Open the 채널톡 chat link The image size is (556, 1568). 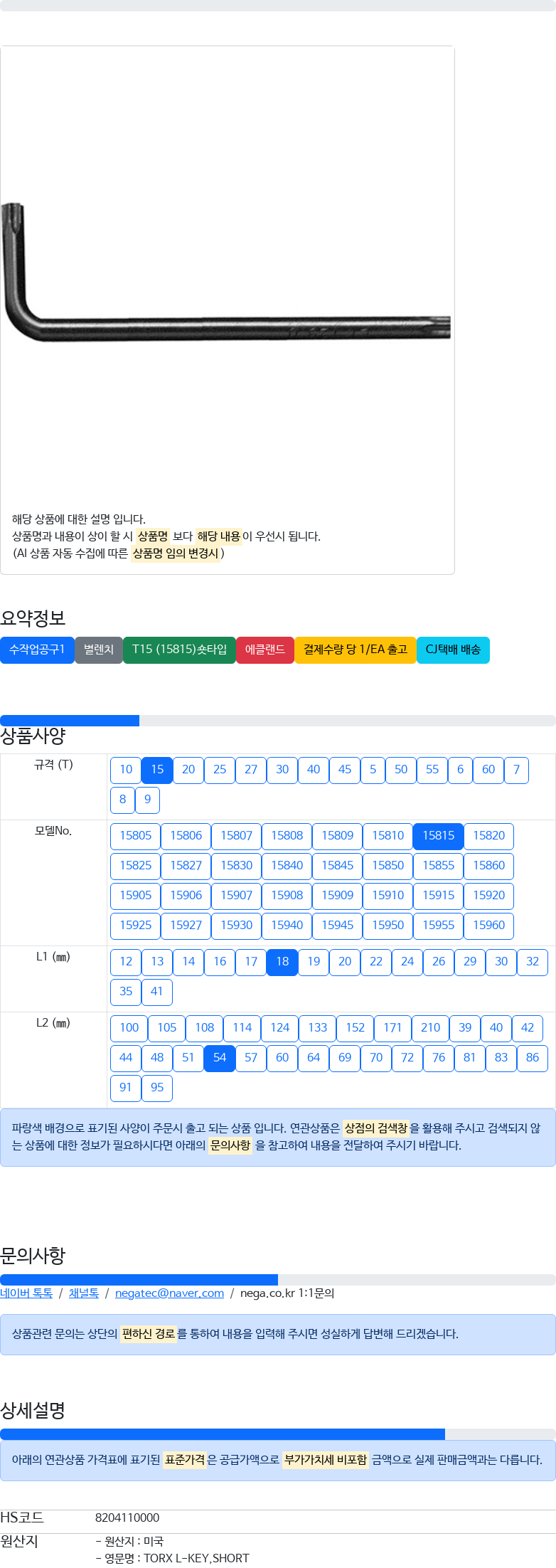tap(84, 1293)
